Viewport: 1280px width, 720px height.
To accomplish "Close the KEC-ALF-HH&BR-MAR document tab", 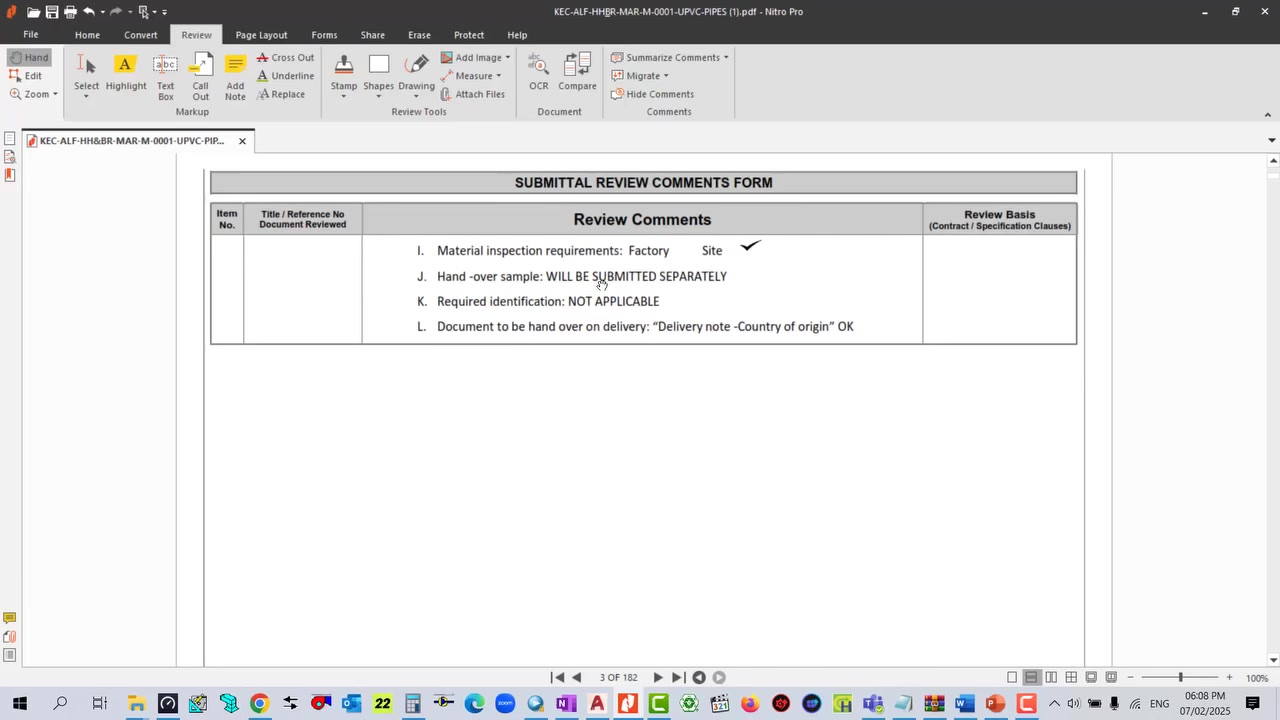I will pyautogui.click(x=242, y=141).
